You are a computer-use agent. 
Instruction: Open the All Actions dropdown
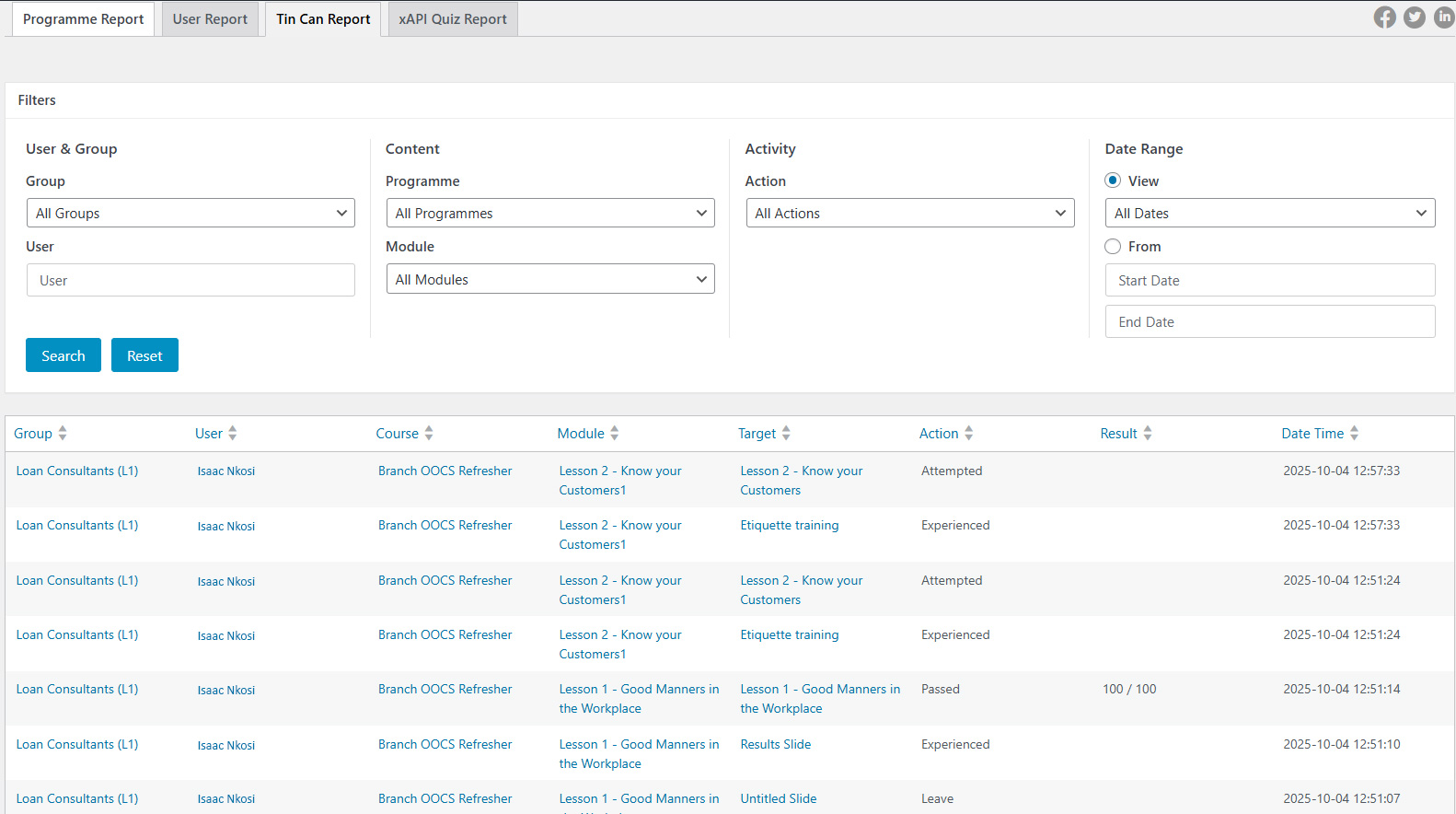click(909, 214)
